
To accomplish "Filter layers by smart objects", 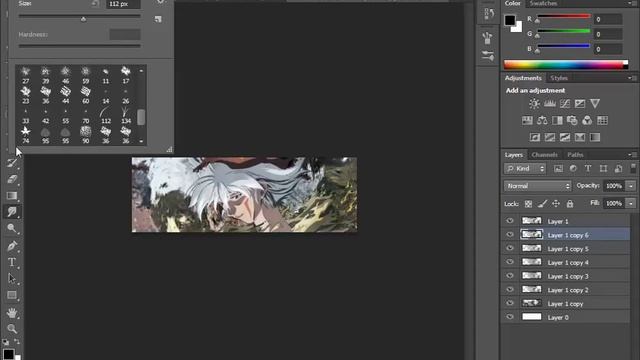I will coord(618,169).
